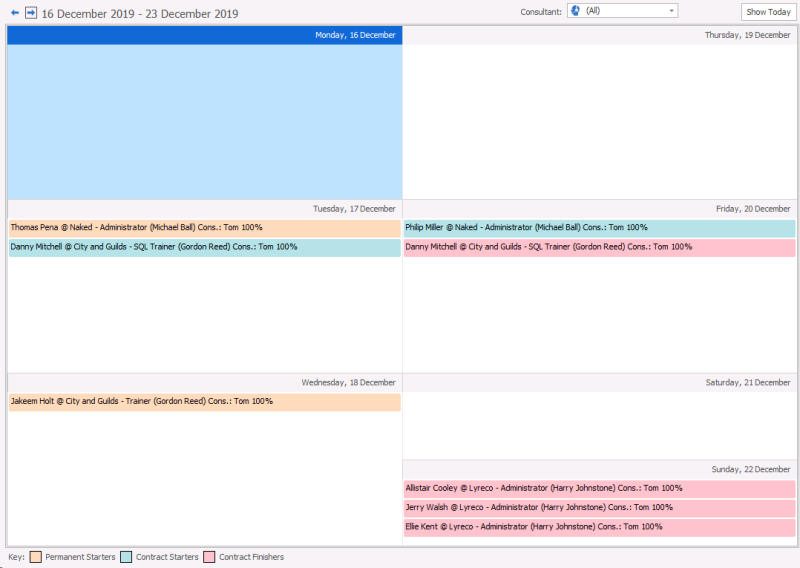The image size is (800, 568).
Task: Click the Contract Finishers color swatch
Action: pos(209,557)
